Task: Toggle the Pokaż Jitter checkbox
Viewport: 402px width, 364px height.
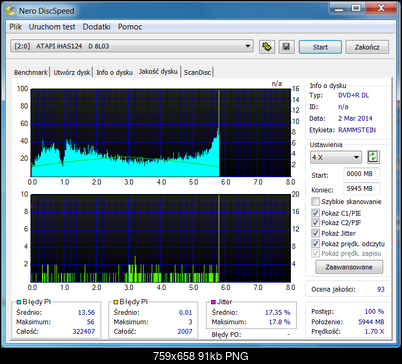Action: (315, 233)
